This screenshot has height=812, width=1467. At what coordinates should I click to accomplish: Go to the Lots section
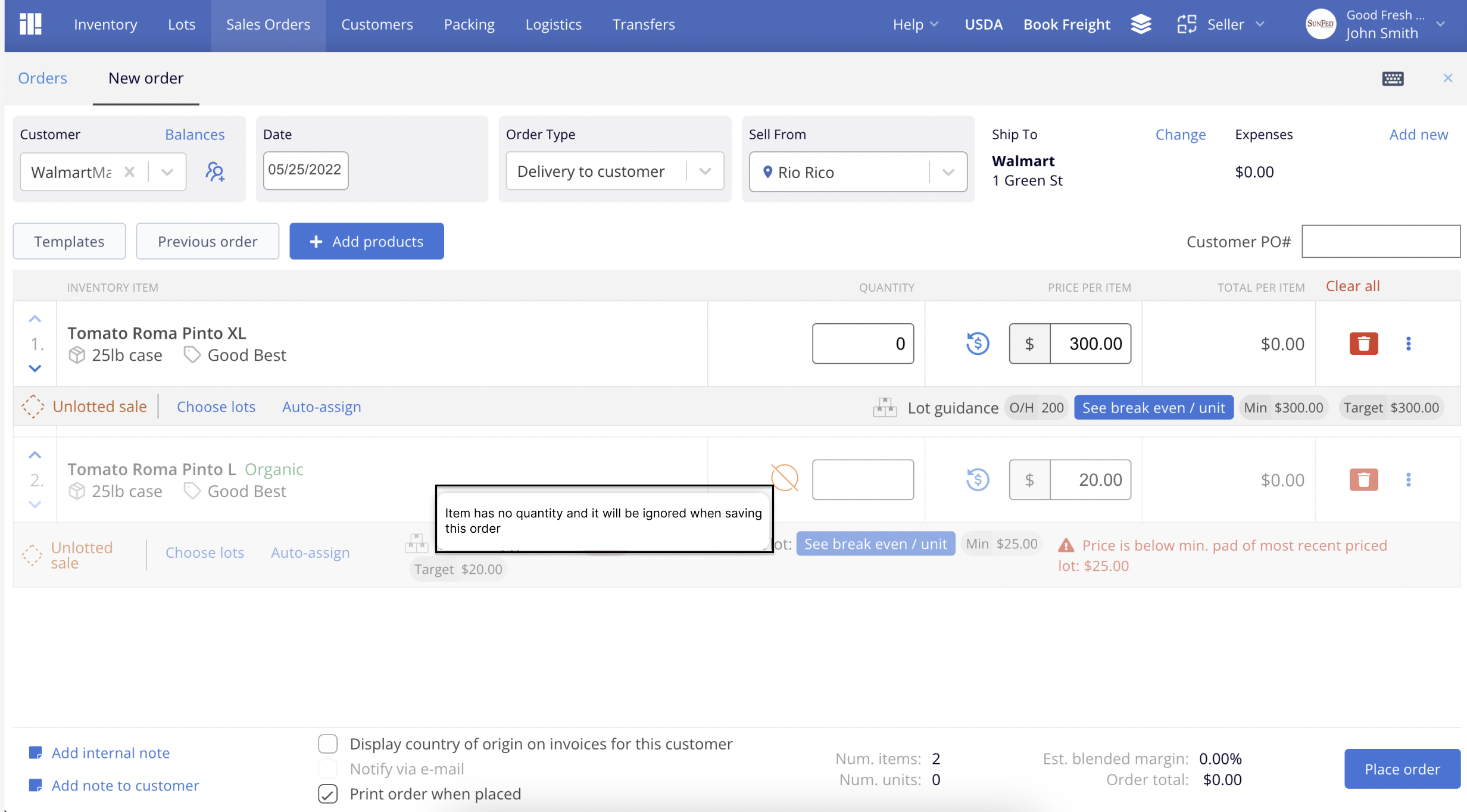(x=182, y=24)
